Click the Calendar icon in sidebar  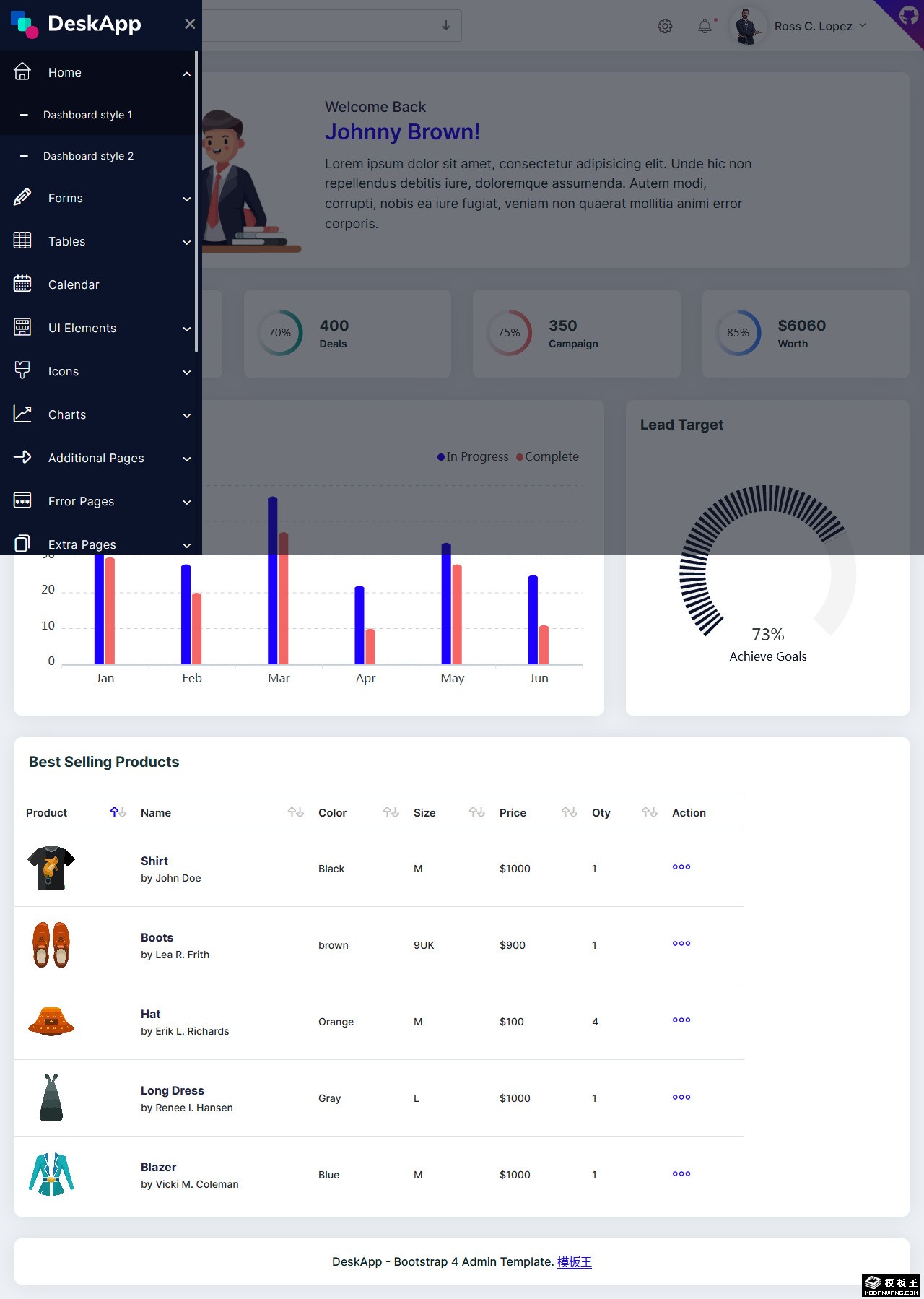(x=22, y=284)
